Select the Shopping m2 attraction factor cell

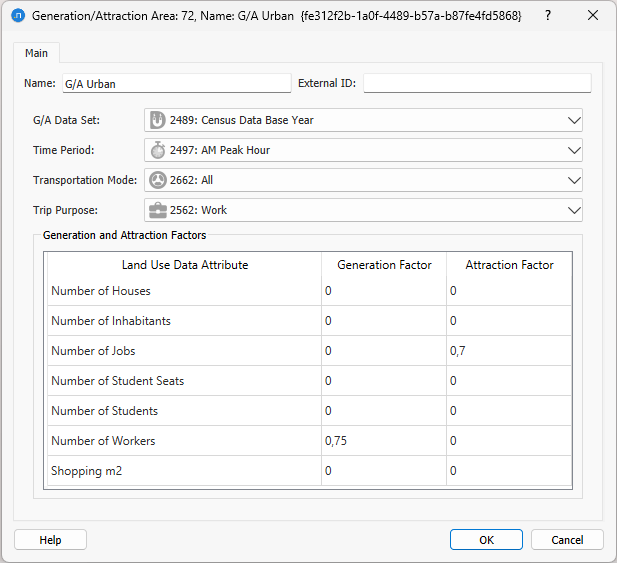pyautogui.click(x=508, y=471)
